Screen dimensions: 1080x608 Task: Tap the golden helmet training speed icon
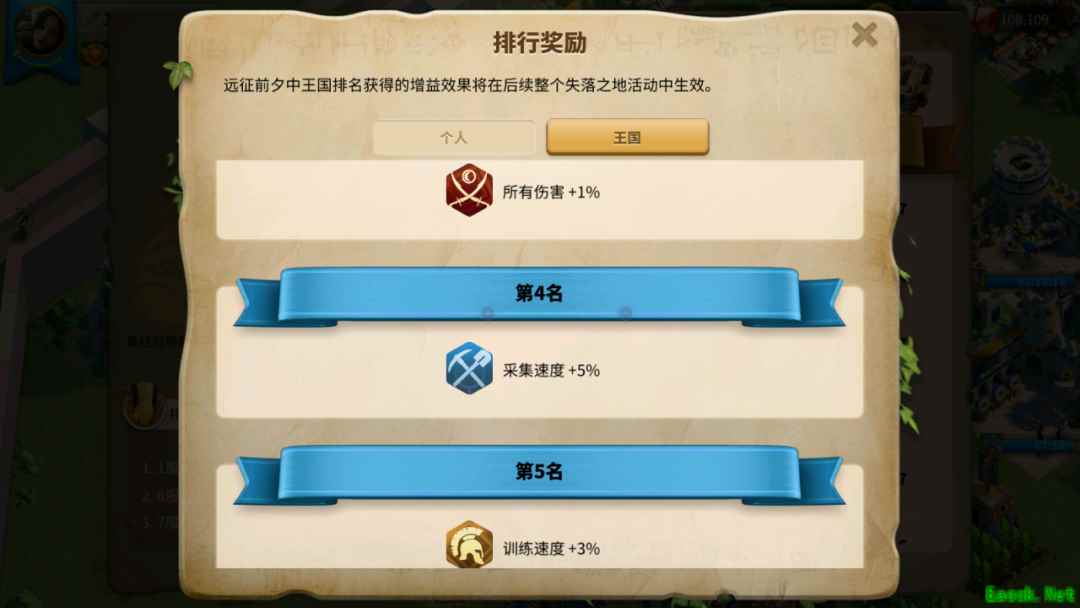(469, 545)
